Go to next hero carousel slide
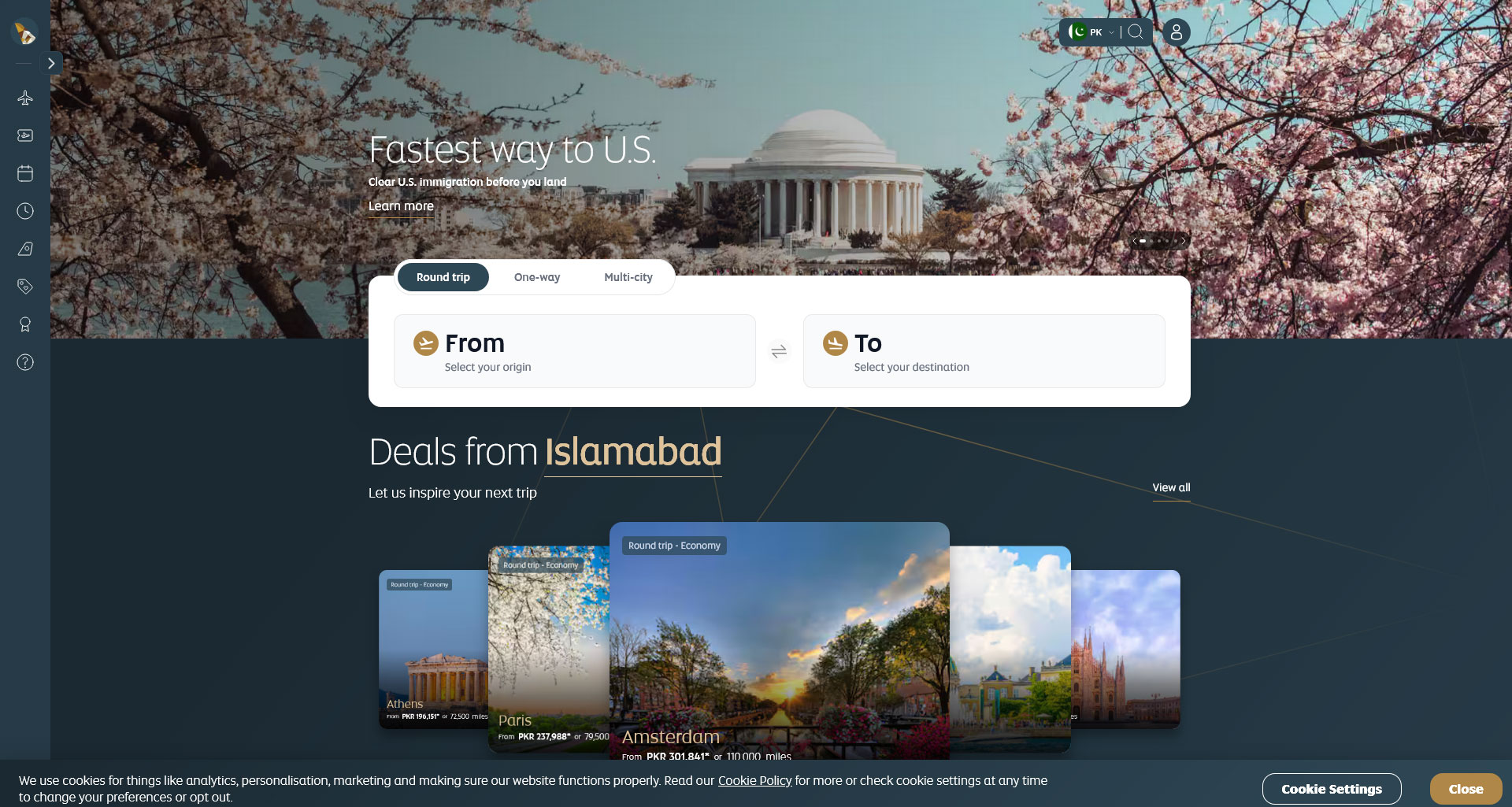The height and width of the screenshot is (807, 1512). 1183,241
